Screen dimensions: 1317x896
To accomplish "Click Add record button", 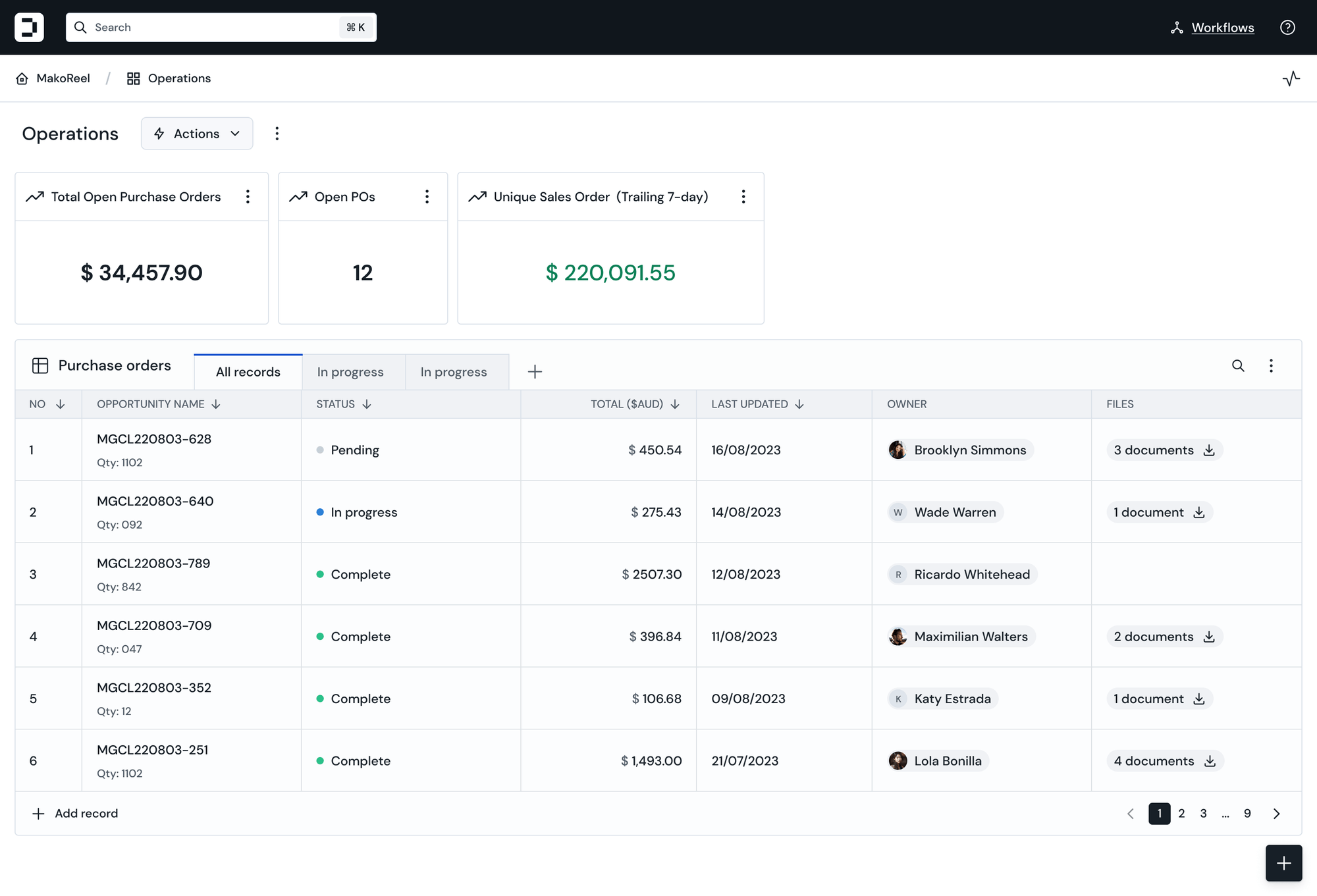I will 75,814.
